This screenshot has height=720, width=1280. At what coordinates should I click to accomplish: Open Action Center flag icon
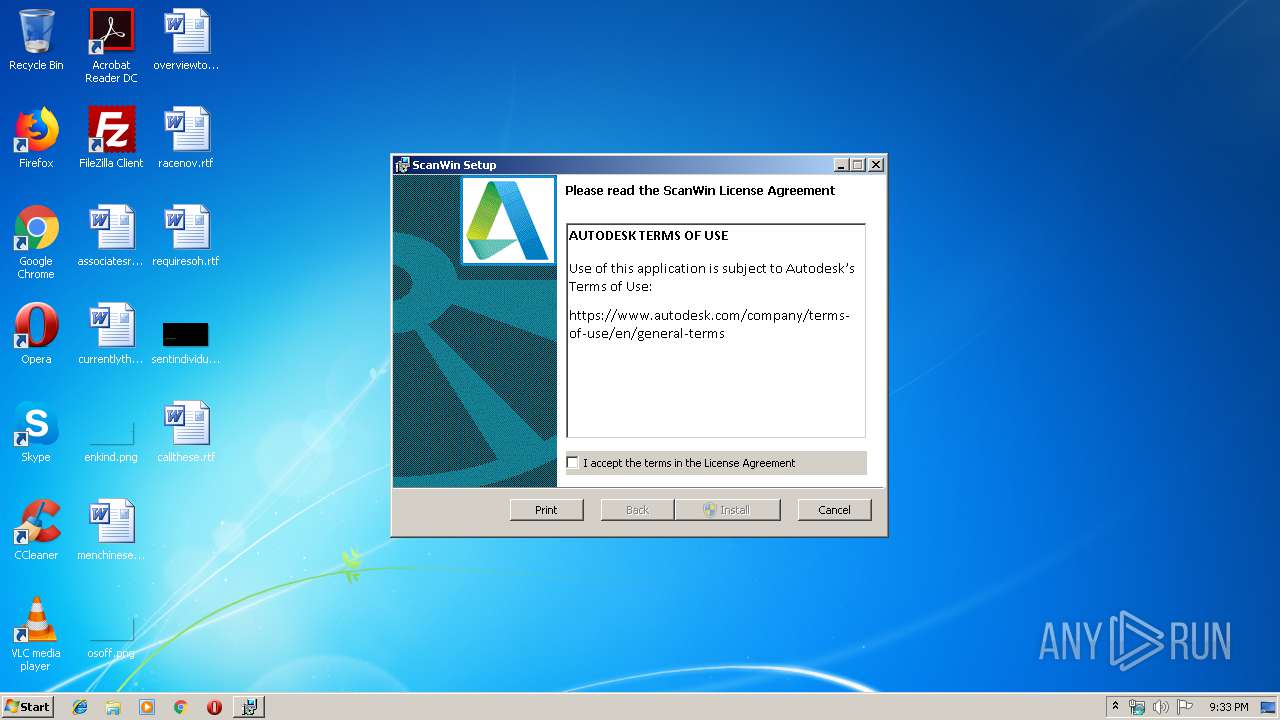(x=1185, y=707)
